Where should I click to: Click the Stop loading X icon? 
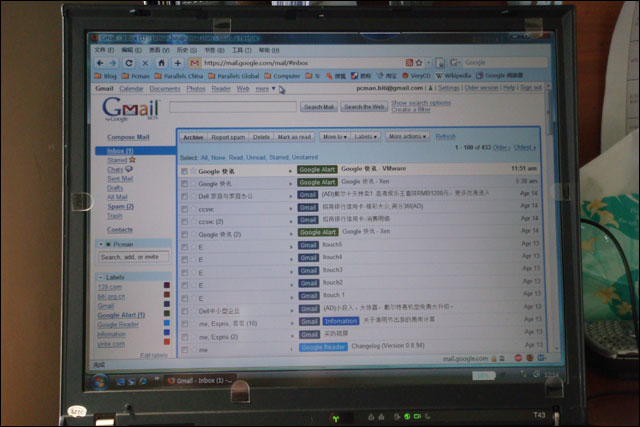tap(145, 63)
